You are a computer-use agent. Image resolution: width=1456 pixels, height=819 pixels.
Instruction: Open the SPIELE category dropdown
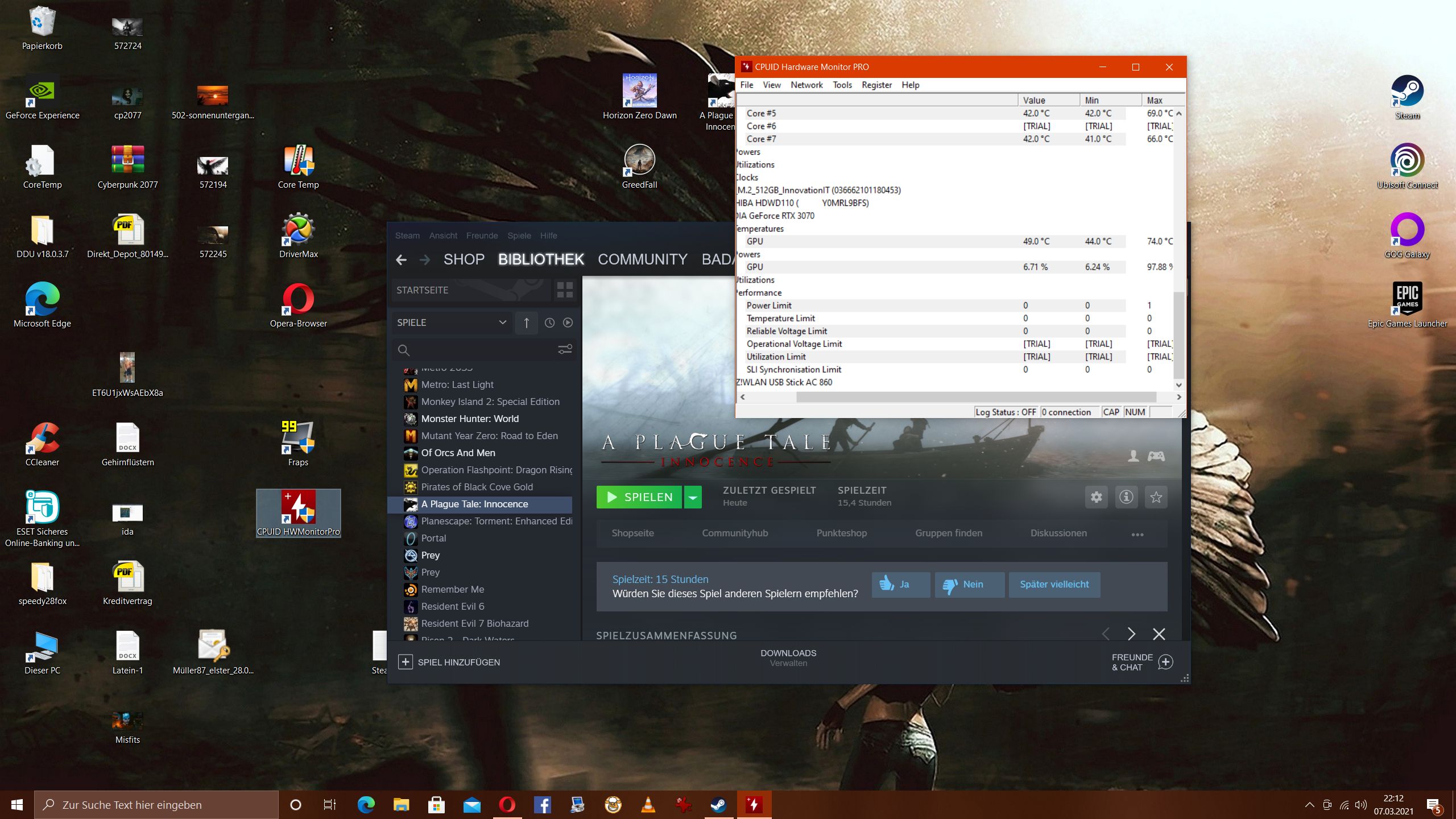(452, 322)
